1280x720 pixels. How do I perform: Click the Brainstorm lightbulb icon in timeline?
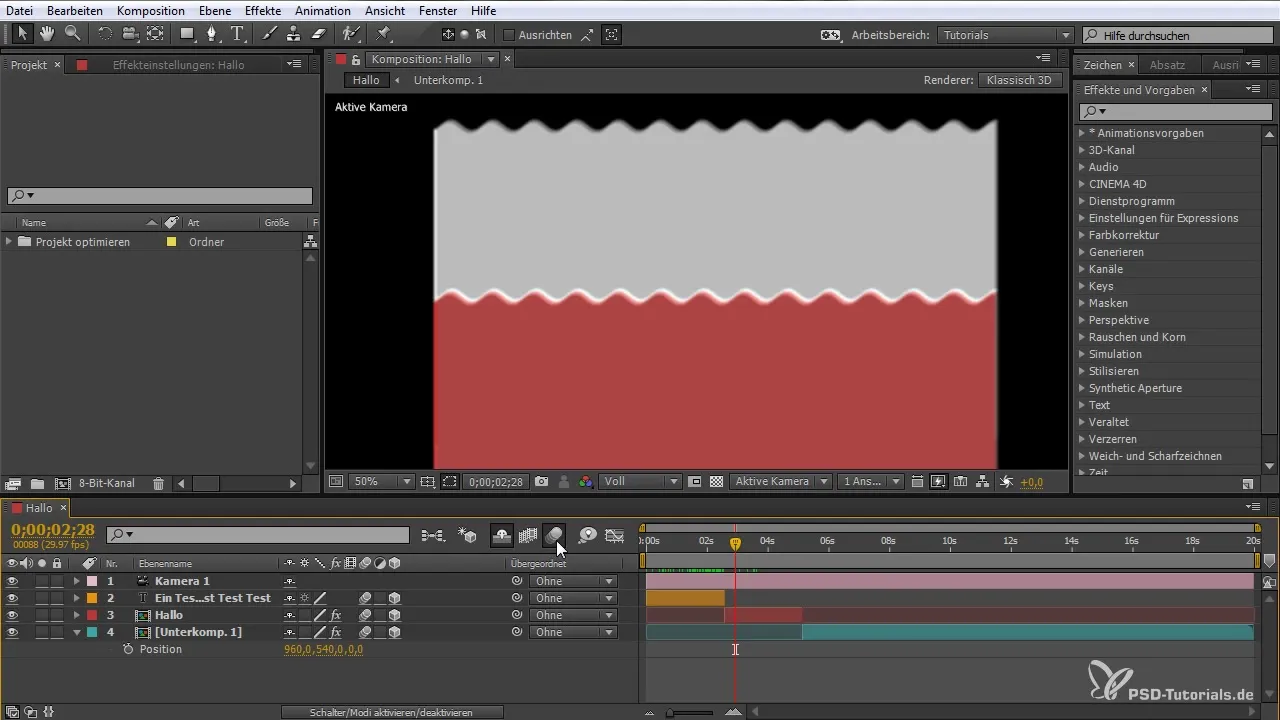click(x=587, y=536)
